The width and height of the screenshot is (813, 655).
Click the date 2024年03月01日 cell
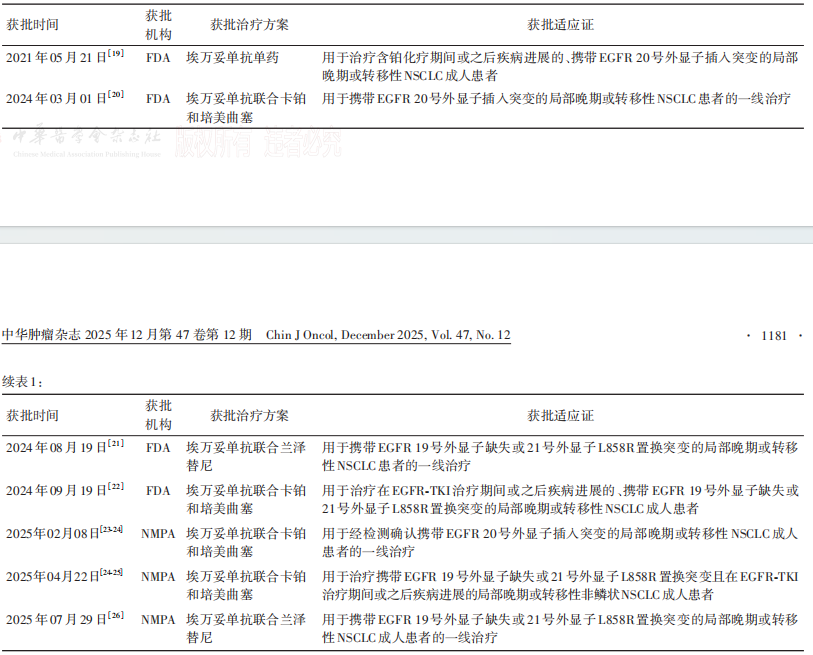coord(57,99)
